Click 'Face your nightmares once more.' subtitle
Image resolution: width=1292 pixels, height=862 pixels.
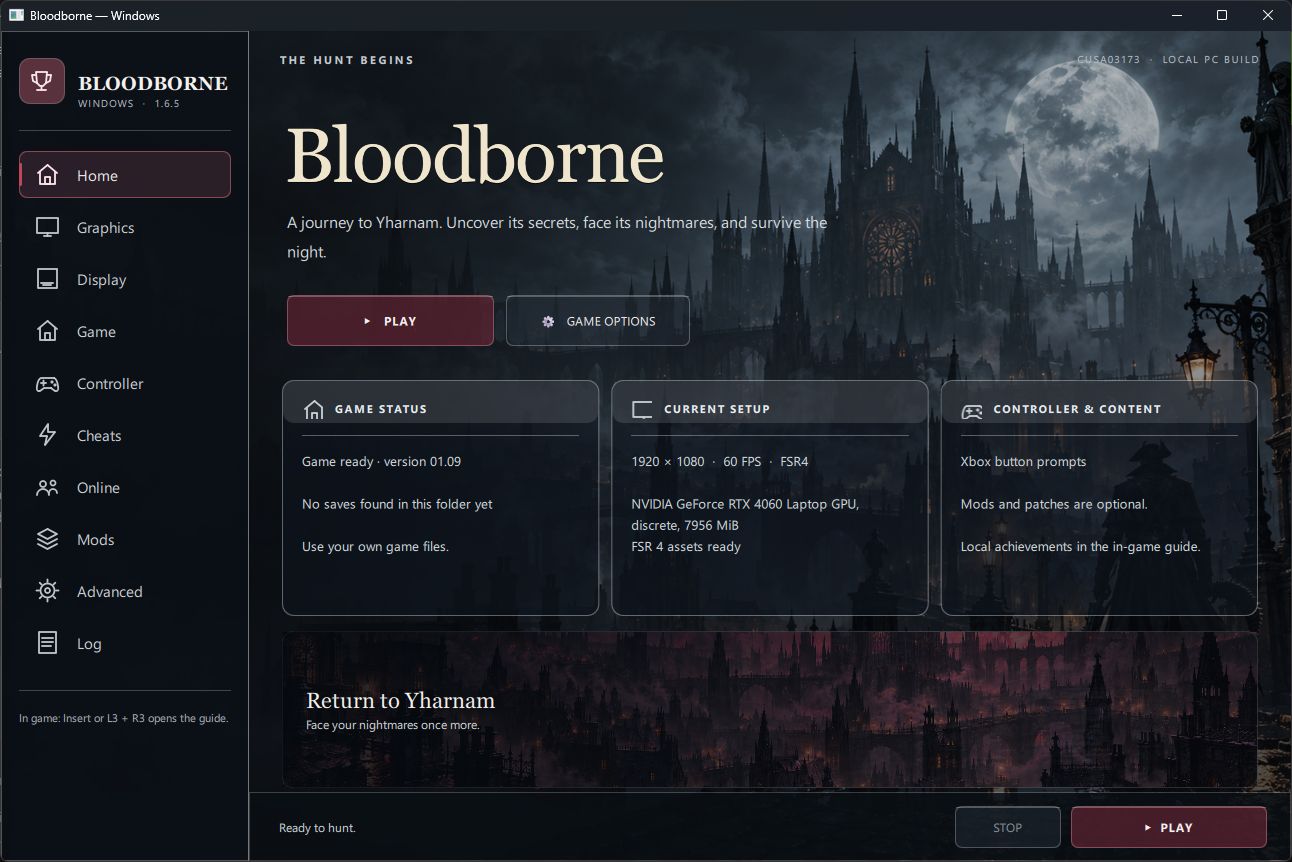[x=393, y=725]
